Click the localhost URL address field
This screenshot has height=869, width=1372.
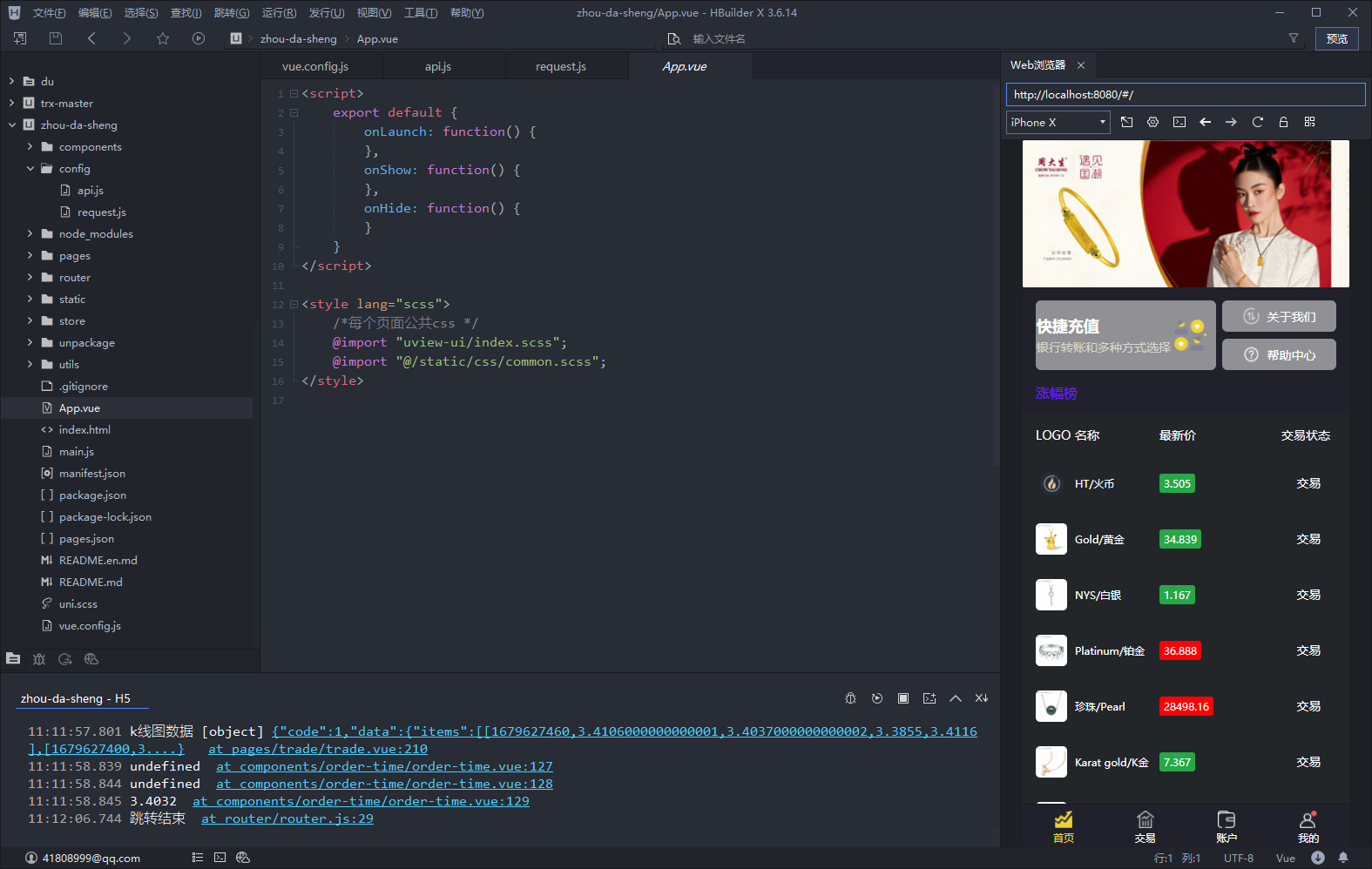pyautogui.click(x=1186, y=94)
